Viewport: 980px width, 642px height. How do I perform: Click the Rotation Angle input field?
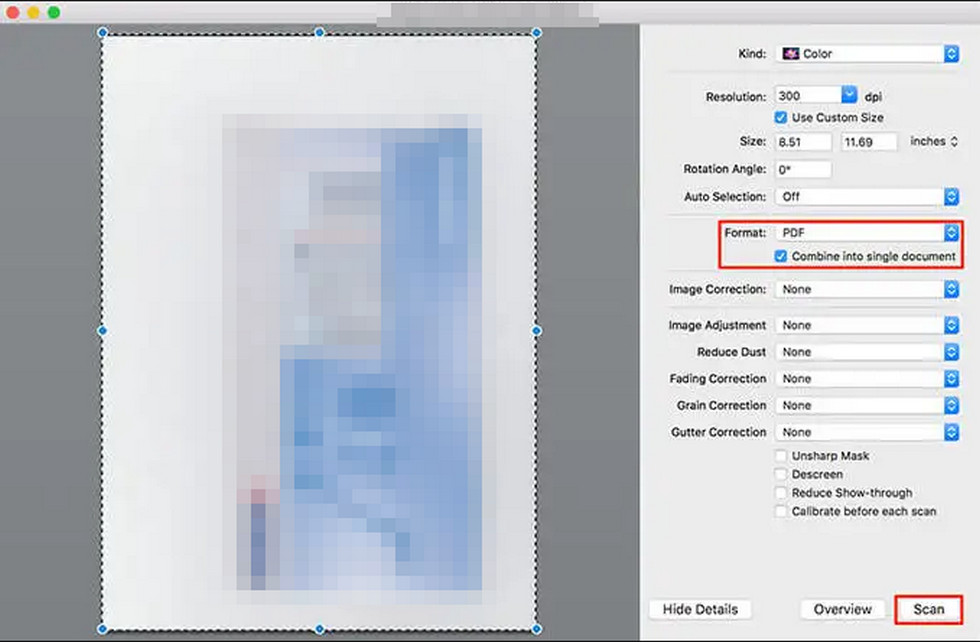(805, 168)
